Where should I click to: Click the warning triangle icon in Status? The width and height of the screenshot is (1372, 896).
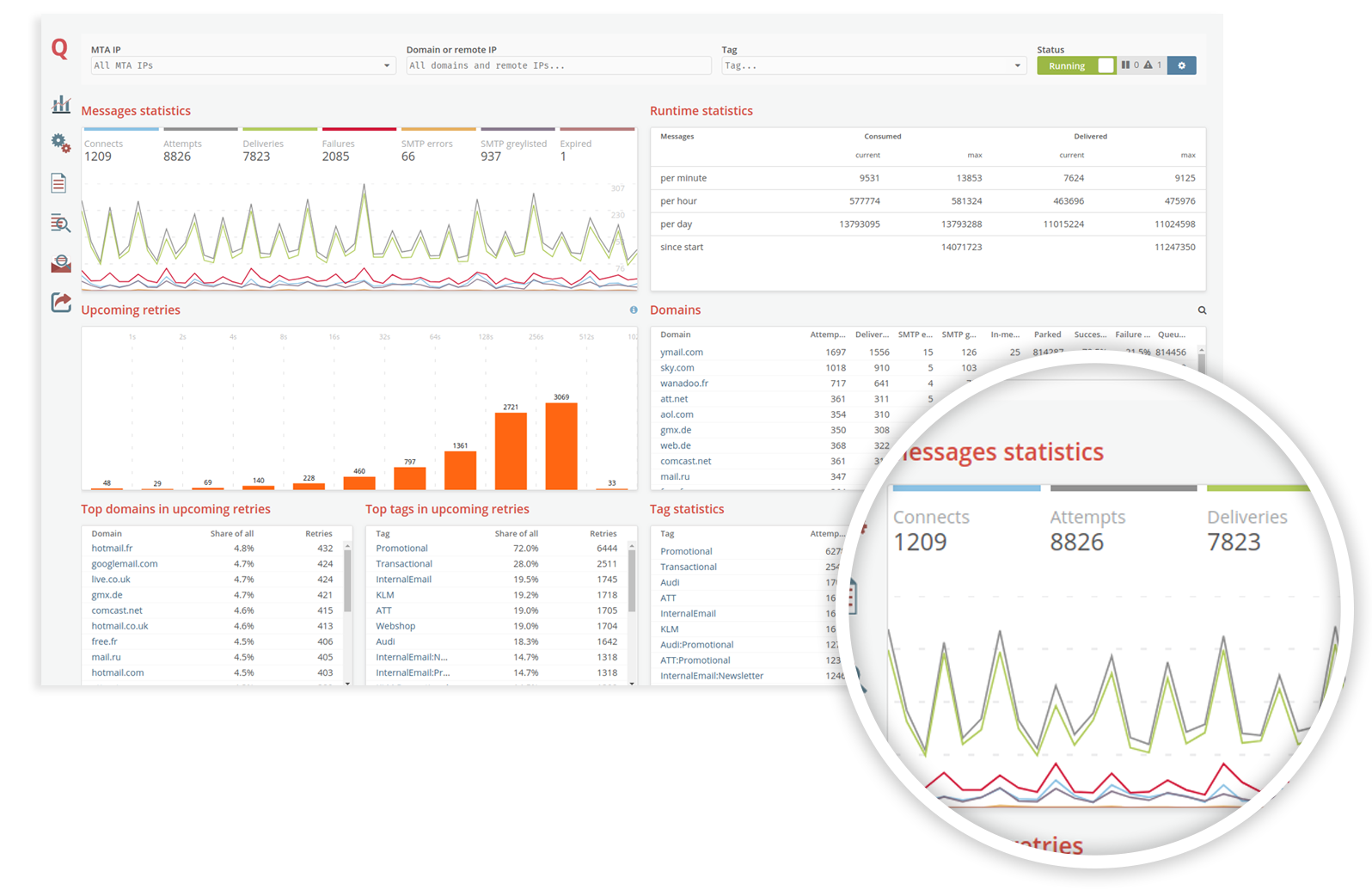[1148, 65]
